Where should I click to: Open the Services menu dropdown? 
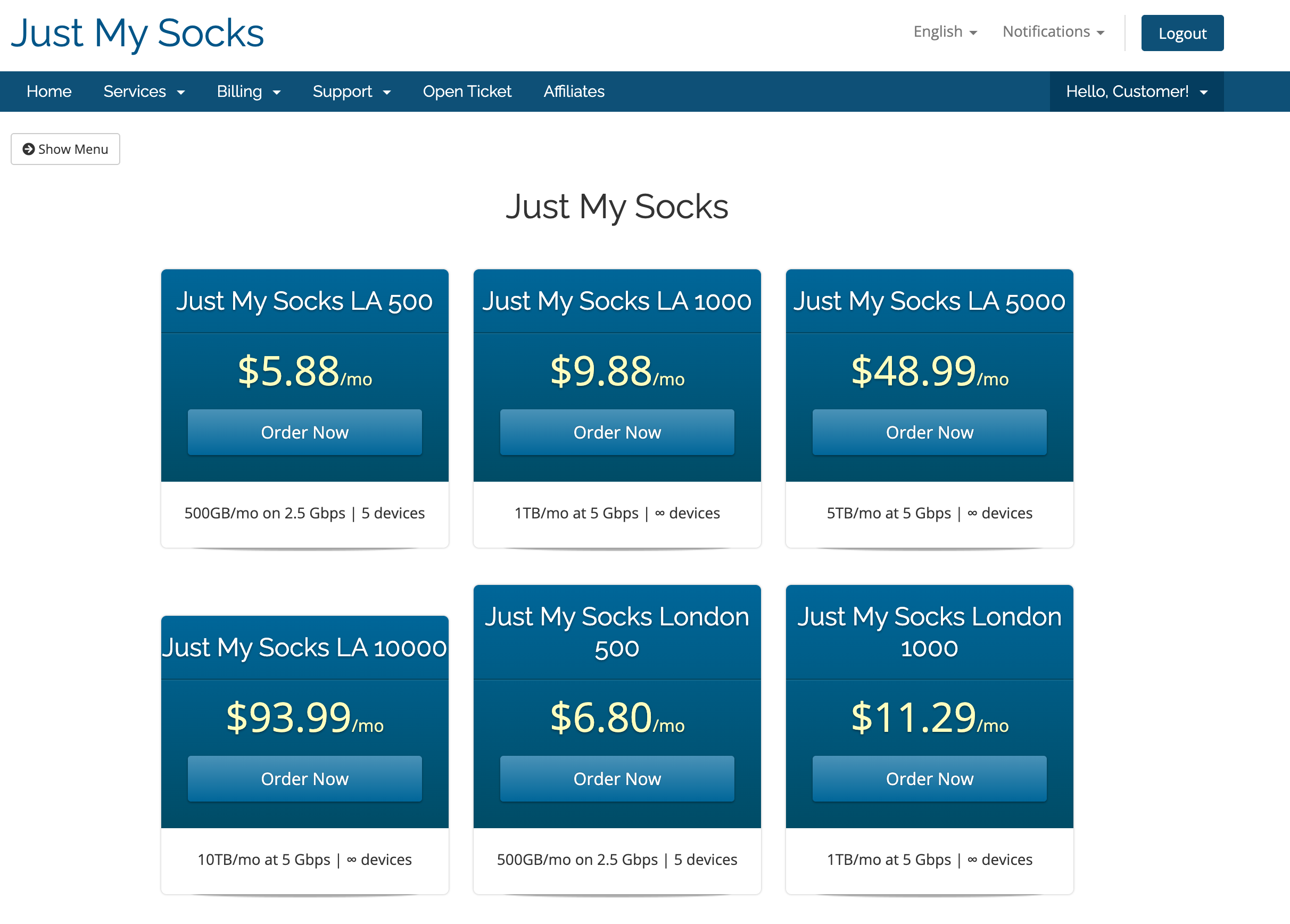click(144, 92)
